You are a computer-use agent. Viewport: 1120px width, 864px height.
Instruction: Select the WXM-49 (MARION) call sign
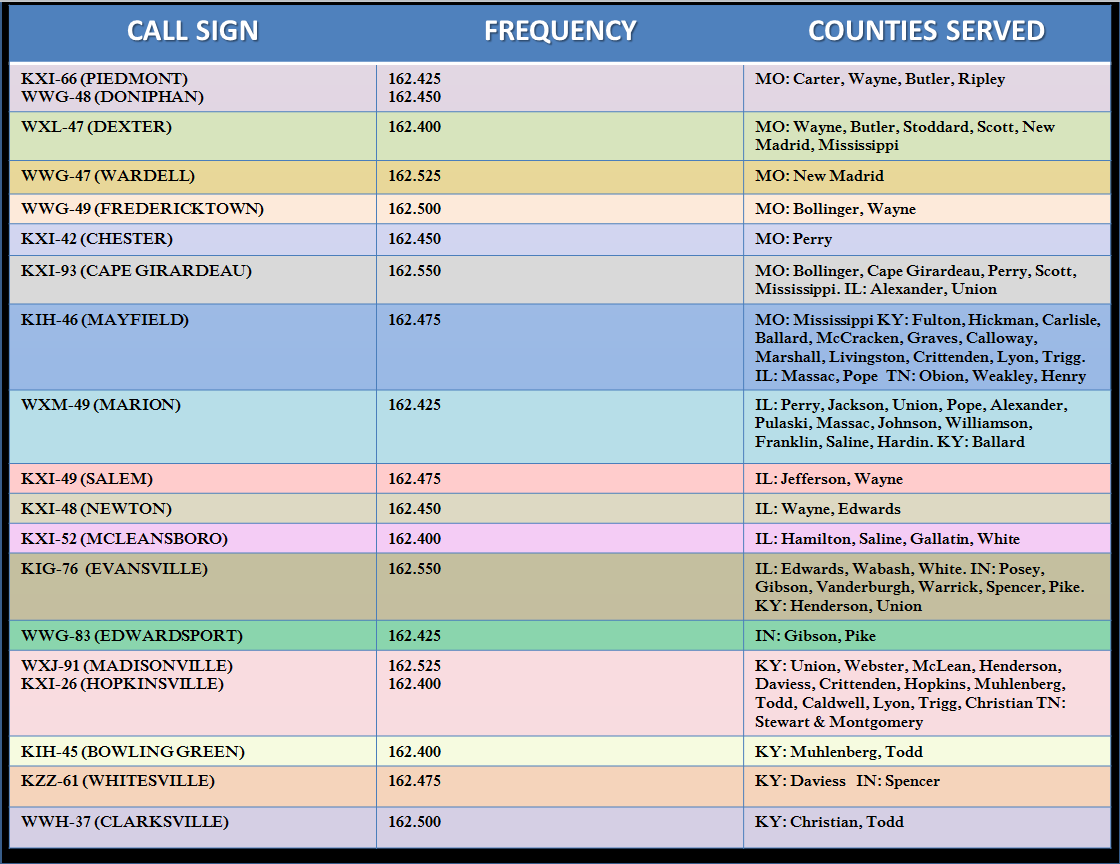pyautogui.click(x=101, y=405)
